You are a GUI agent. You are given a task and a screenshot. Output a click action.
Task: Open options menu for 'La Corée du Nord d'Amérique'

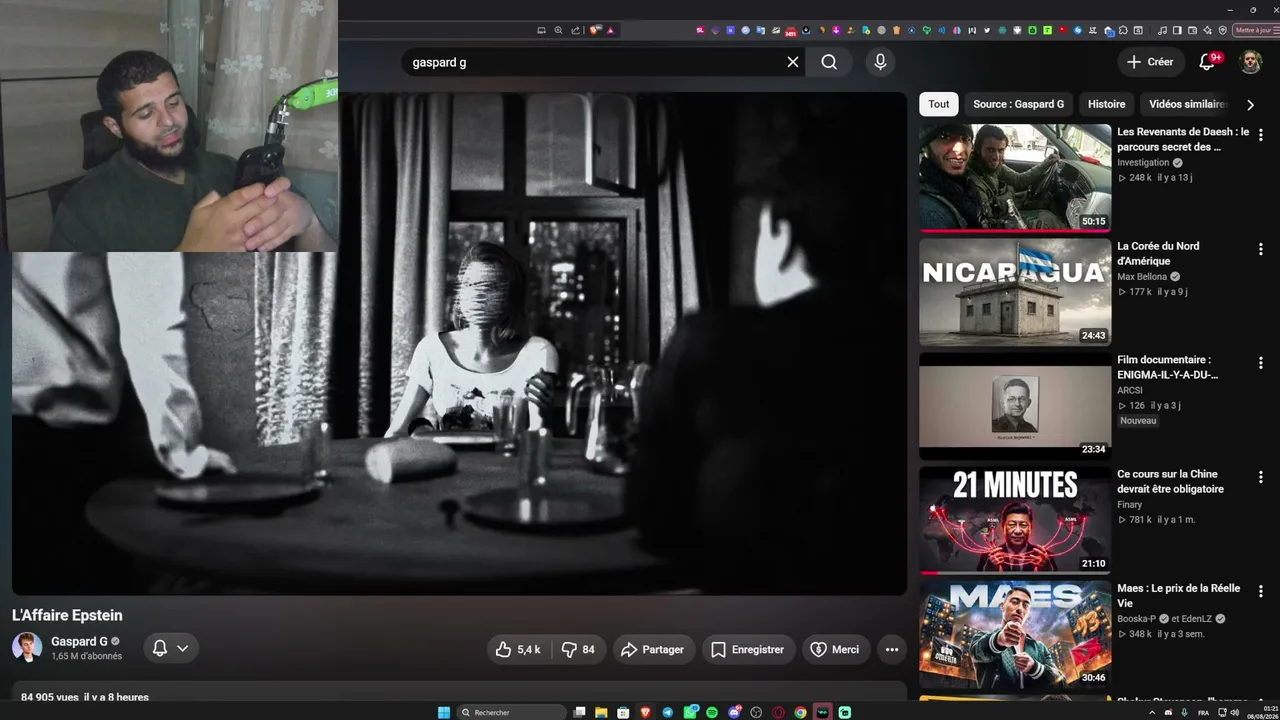click(x=1260, y=249)
